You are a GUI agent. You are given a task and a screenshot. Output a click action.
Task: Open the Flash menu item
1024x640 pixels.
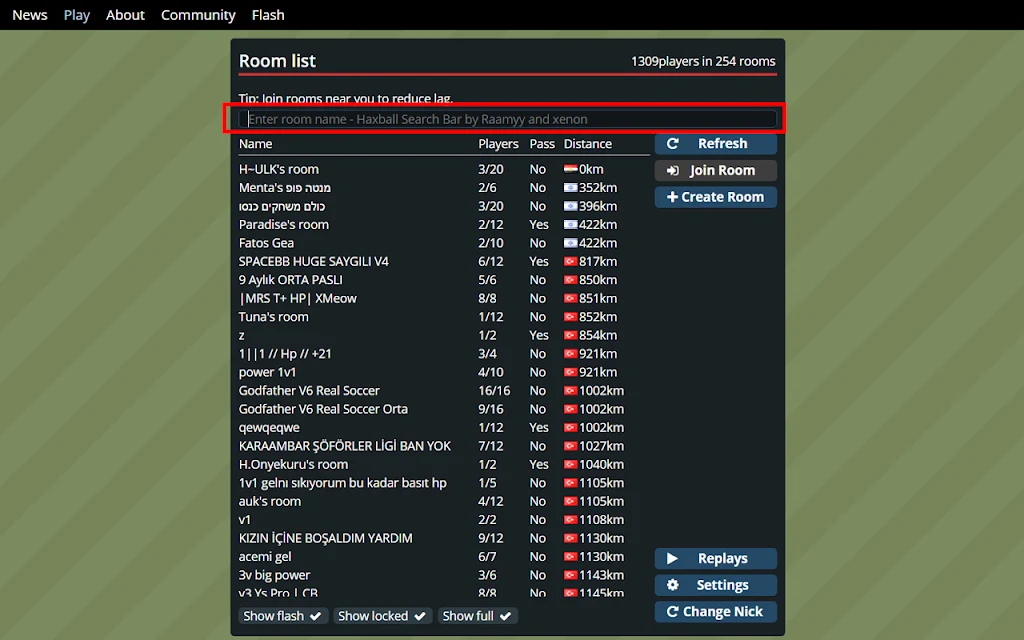[x=268, y=15]
